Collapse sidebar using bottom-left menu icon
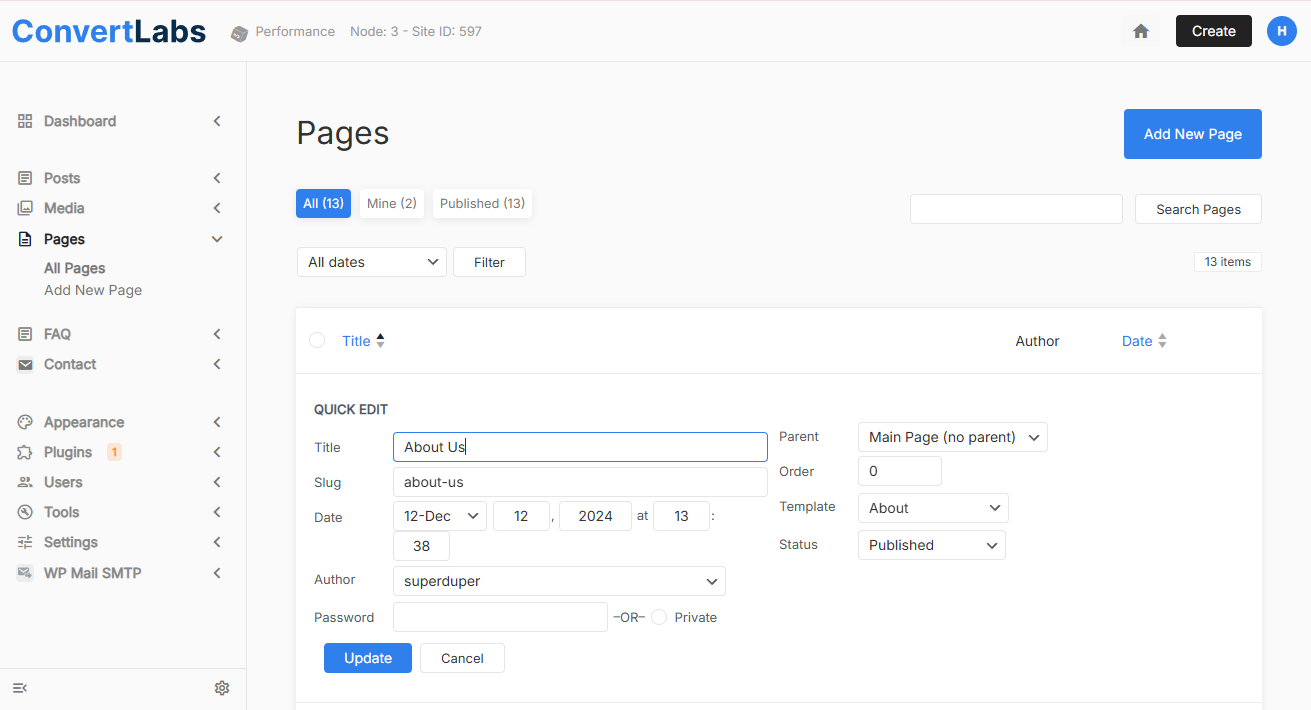This screenshot has height=710, width=1311. point(20,688)
